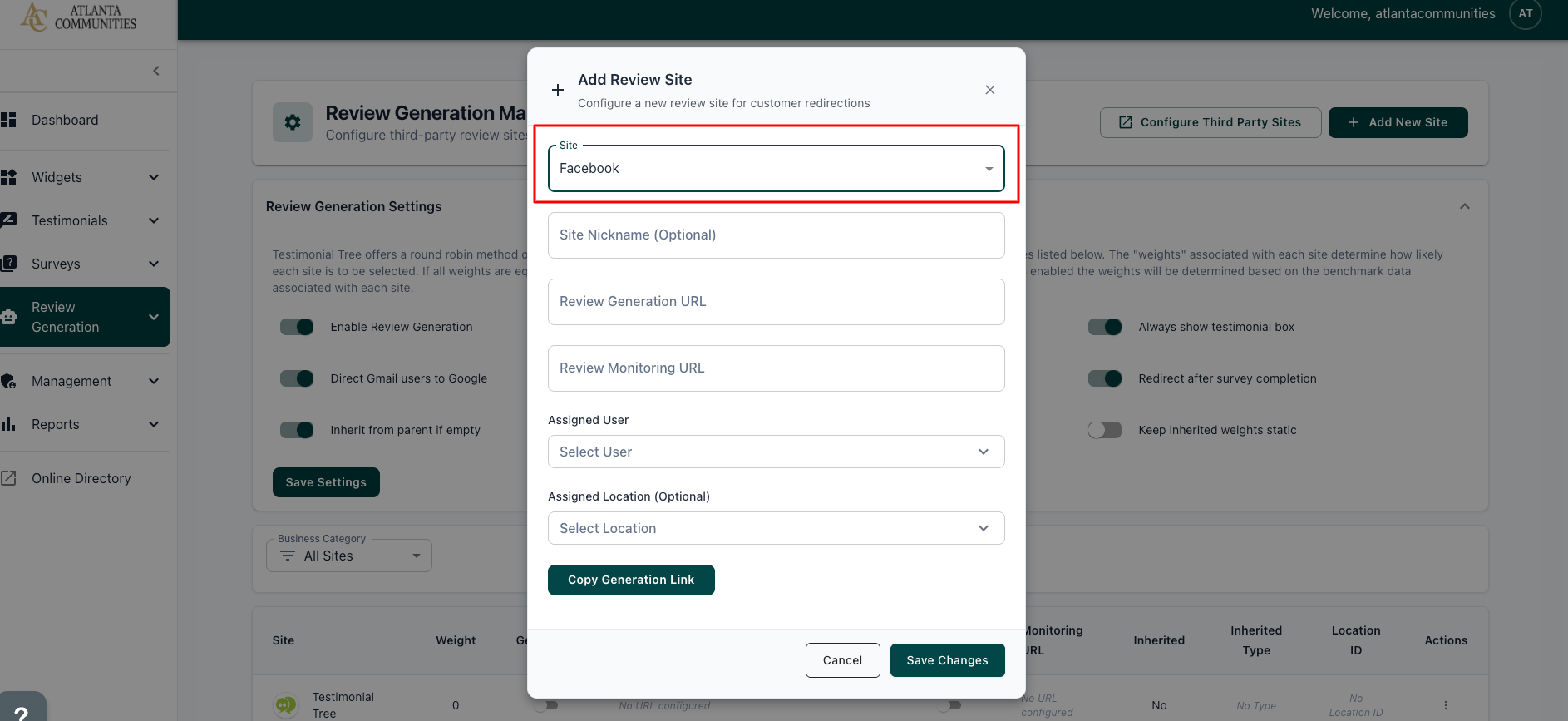Select the Testimonials sidebar icon
1568x721 pixels.
click(x=8, y=220)
